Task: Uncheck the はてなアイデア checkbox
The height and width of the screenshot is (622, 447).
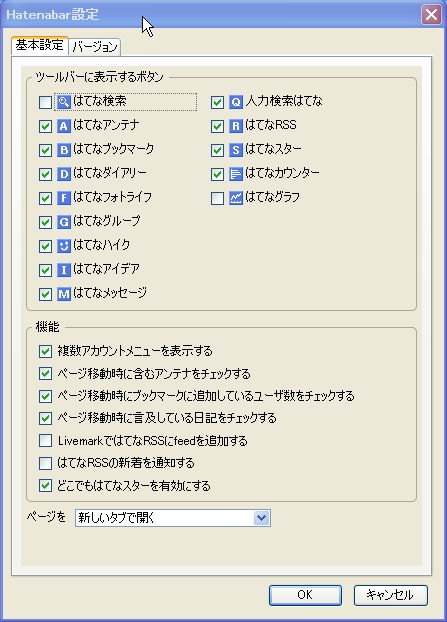Action: 45,271
